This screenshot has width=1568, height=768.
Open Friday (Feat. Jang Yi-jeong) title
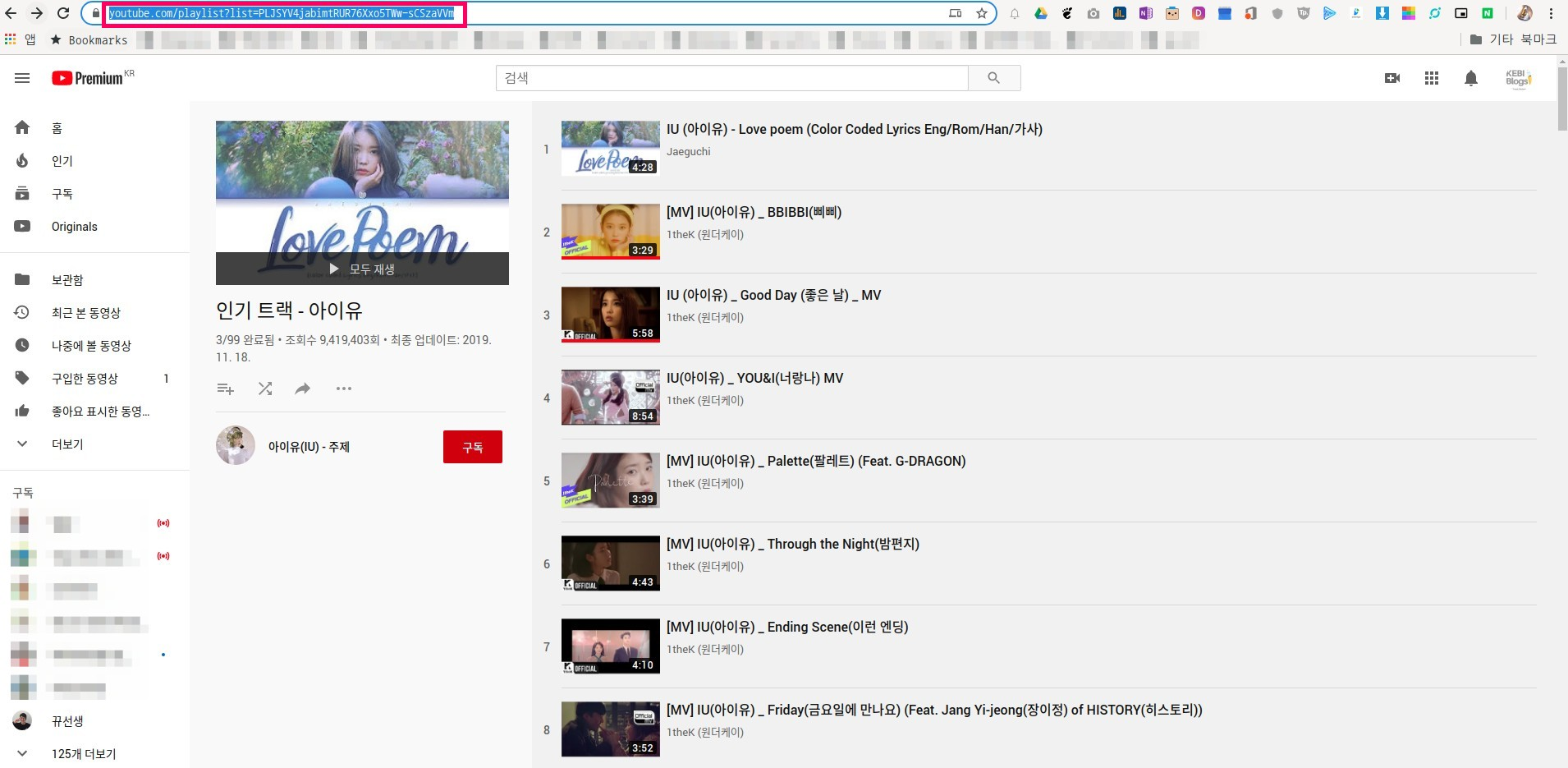934,710
